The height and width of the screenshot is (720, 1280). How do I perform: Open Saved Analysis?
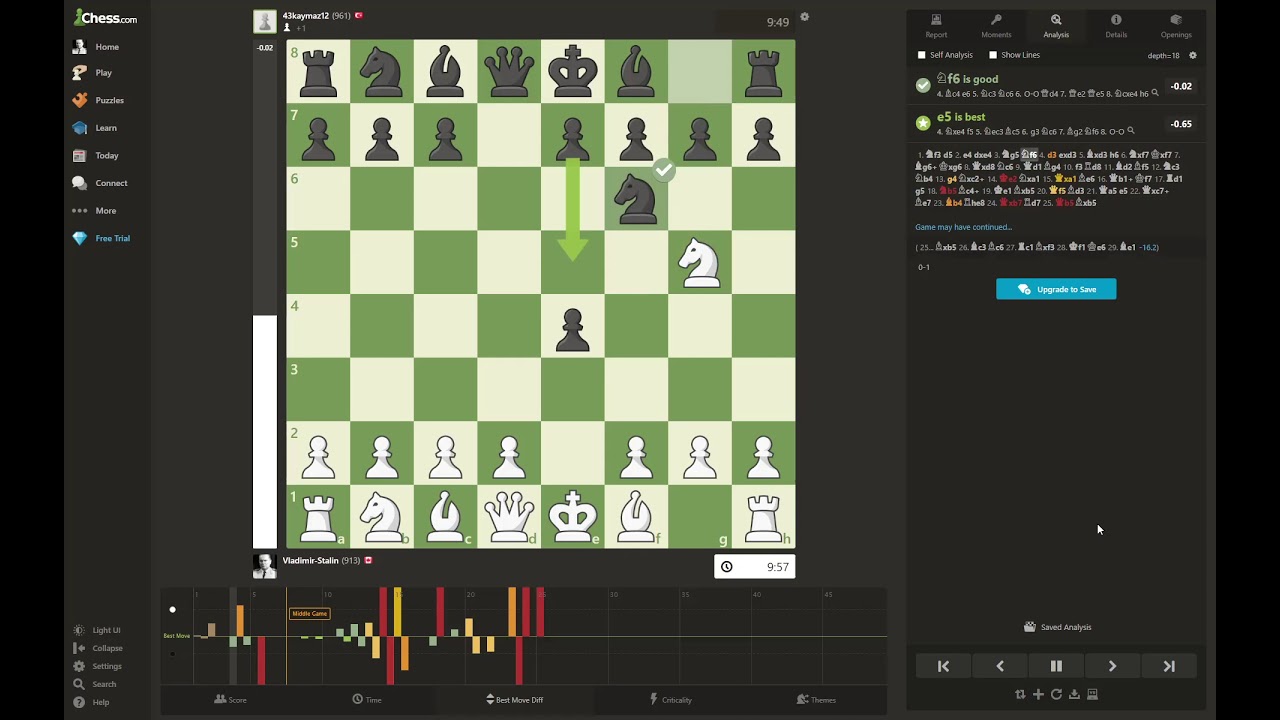[1057, 627]
